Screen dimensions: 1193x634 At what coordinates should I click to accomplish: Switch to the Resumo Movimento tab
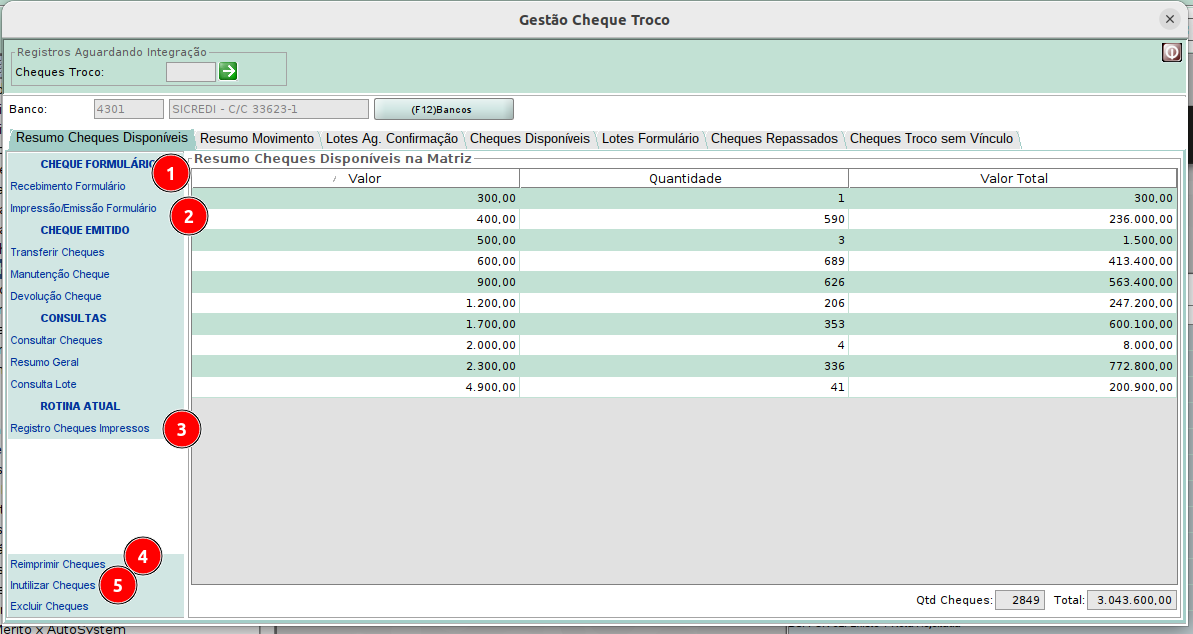256,139
